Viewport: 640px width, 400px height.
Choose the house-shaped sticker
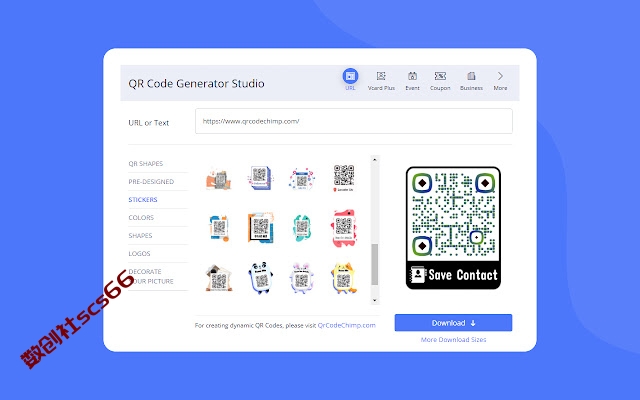click(x=219, y=278)
